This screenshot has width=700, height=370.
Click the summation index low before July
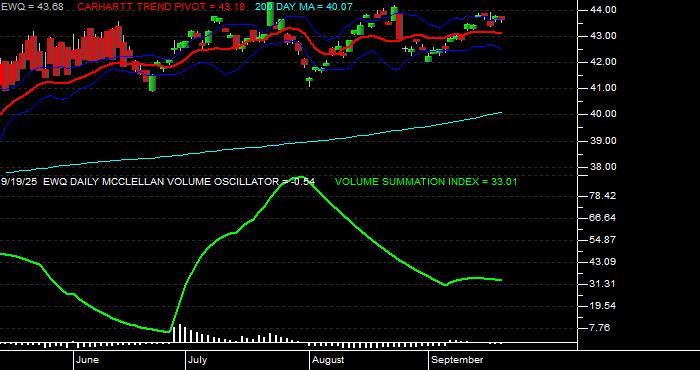[167, 331]
